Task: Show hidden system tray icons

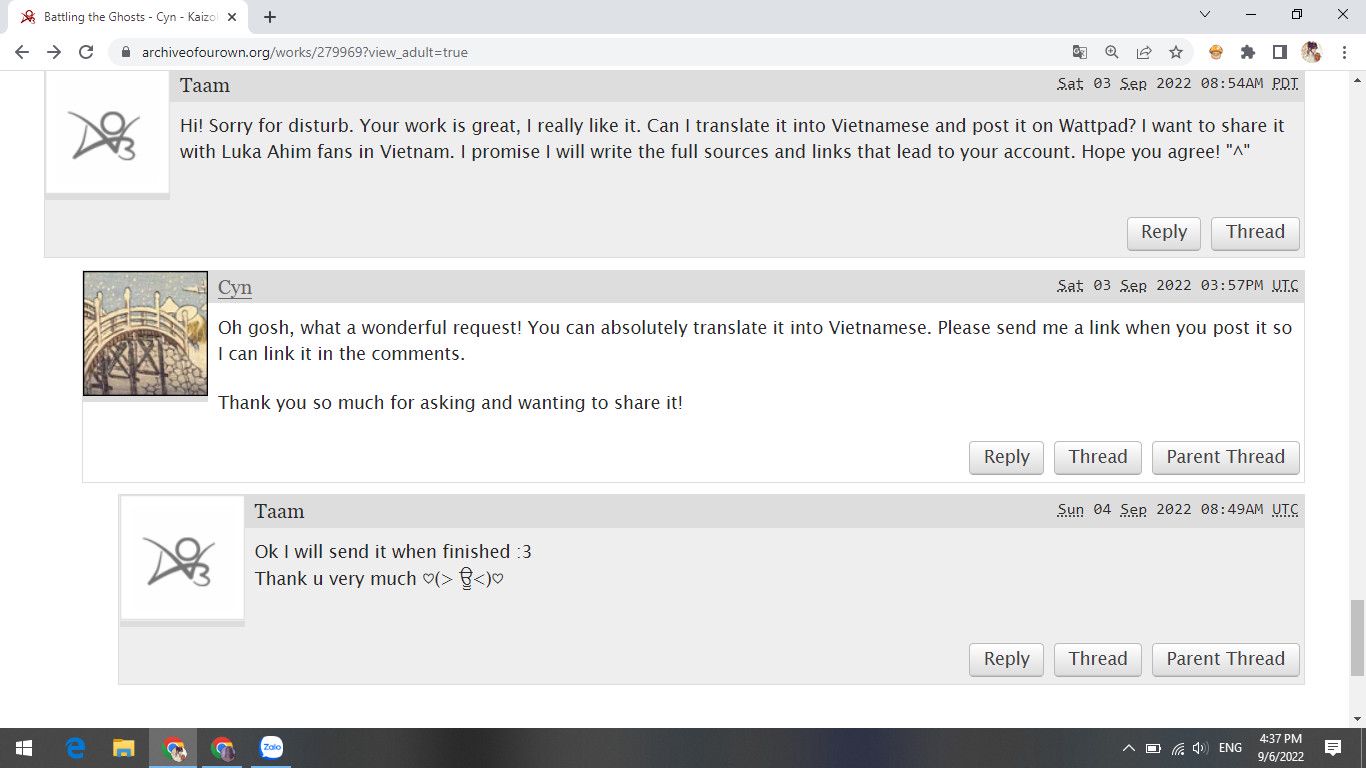Action: click(1129, 748)
